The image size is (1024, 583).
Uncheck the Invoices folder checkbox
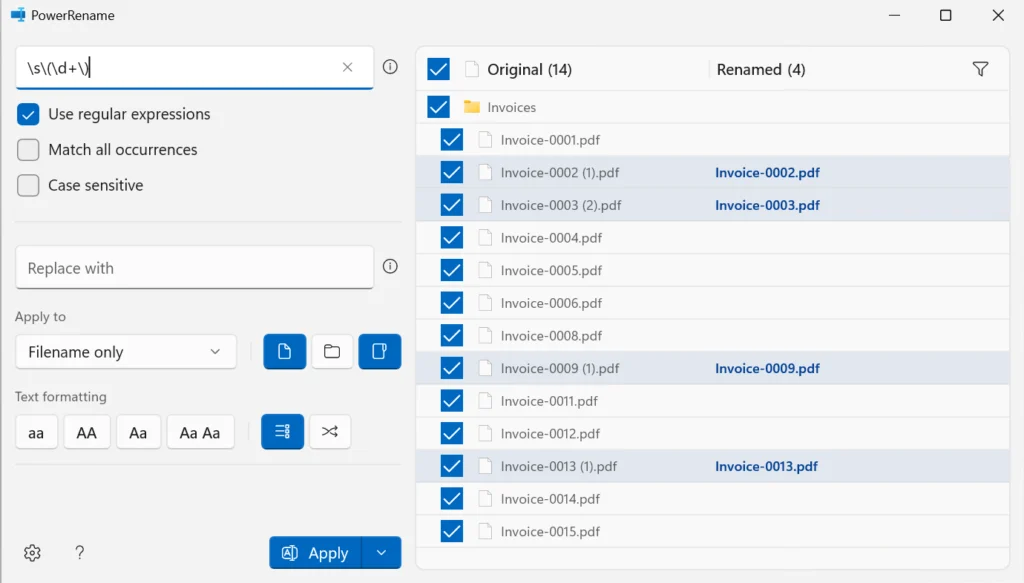tap(438, 107)
